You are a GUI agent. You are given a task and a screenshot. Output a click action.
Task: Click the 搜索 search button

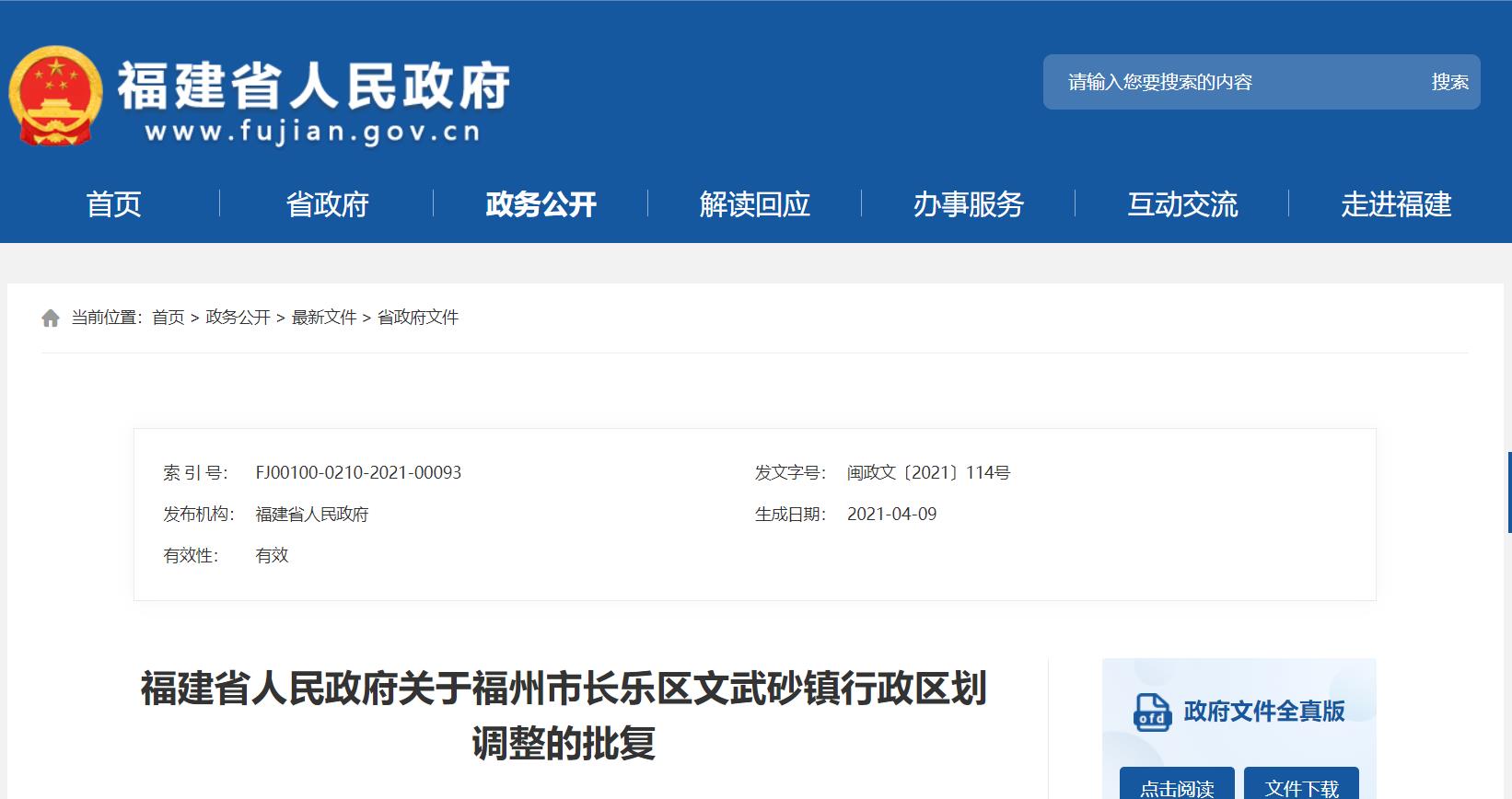click(1449, 82)
